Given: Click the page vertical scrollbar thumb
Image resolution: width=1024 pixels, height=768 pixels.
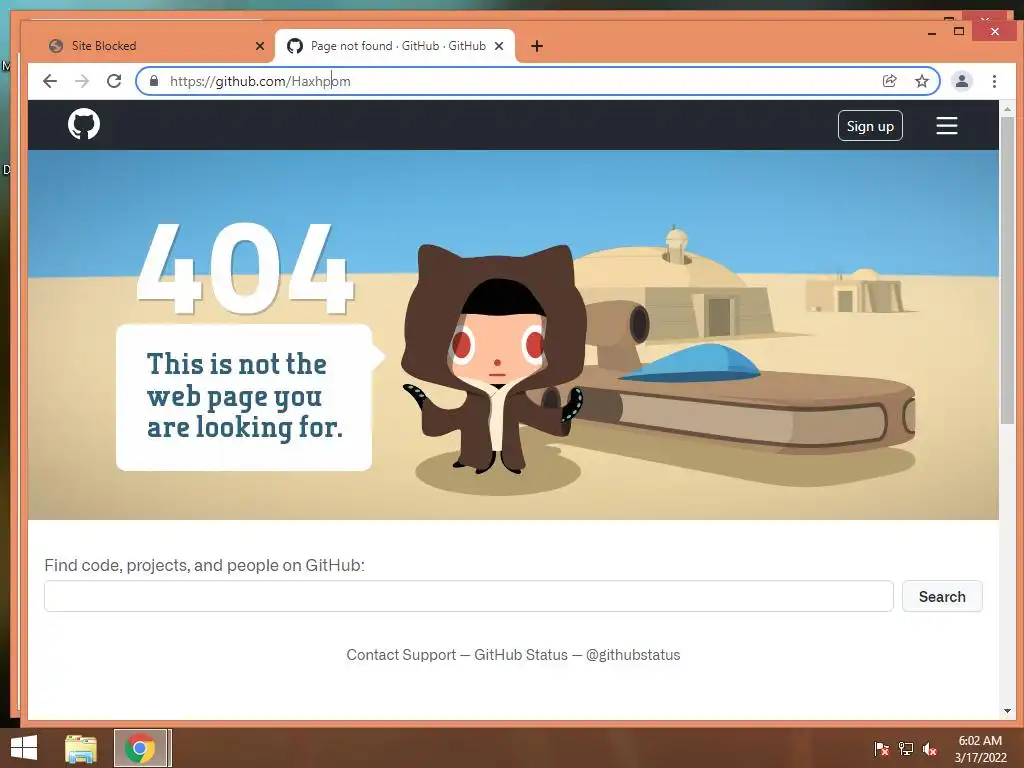Looking at the screenshot, I should (1007, 270).
